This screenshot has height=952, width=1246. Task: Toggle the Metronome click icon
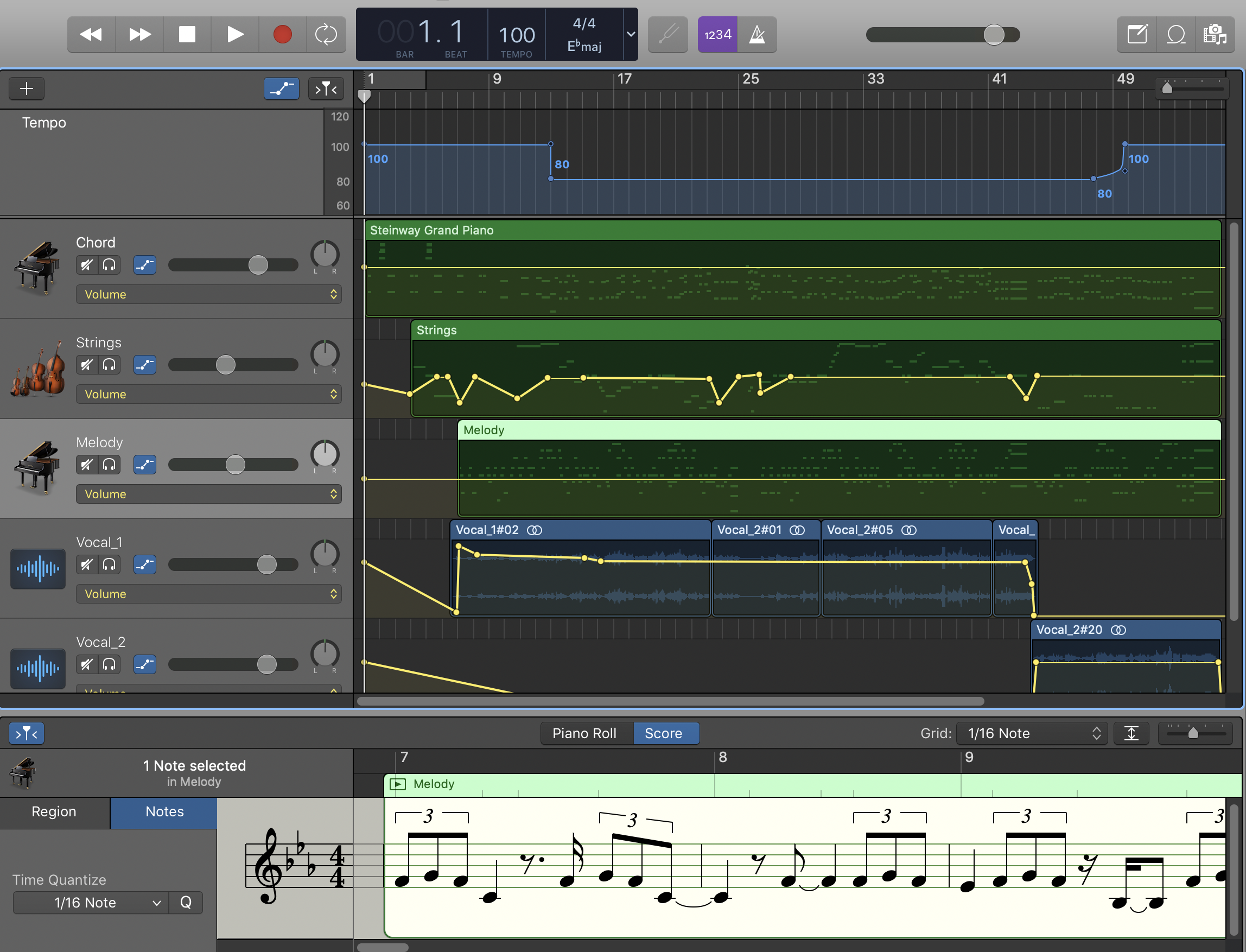[x=757, y=35]
